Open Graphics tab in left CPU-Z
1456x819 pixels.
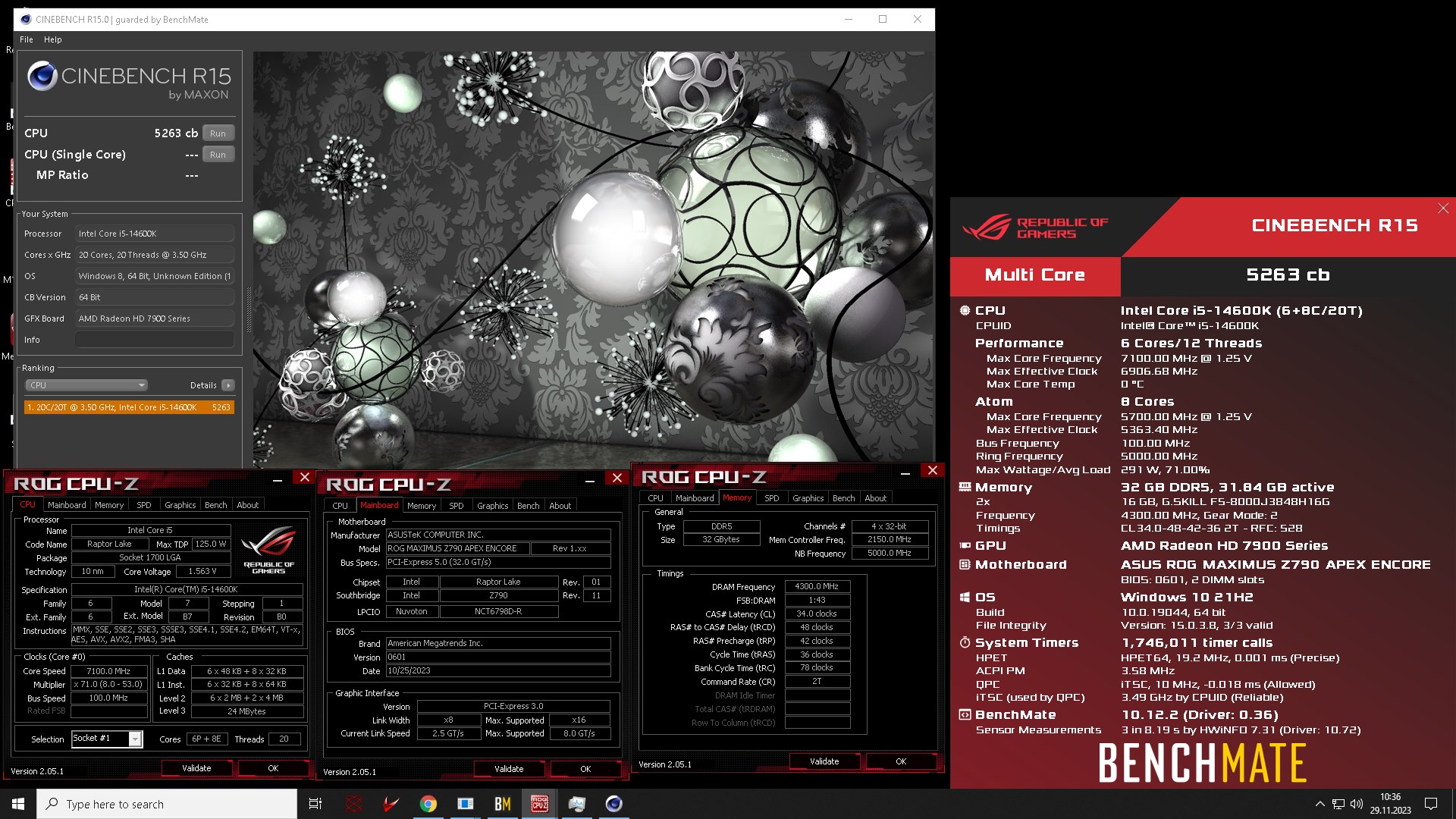point(180,505)
